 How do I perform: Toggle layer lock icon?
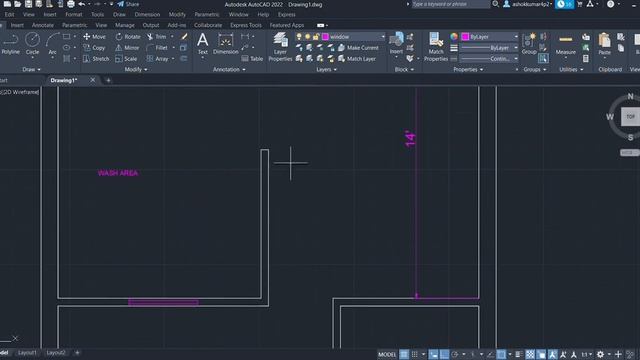(x=316, y=37)
